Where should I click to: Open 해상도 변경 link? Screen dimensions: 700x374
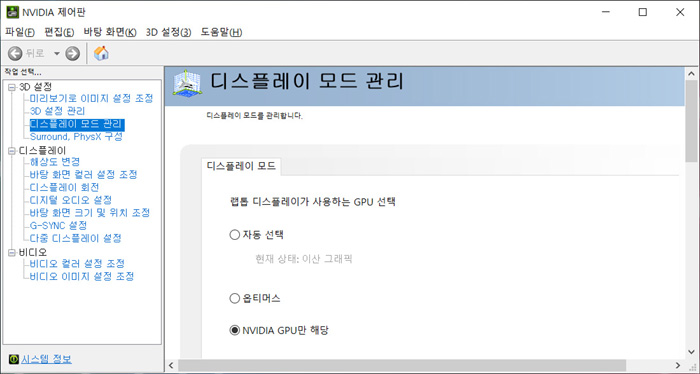tap(55, 162)
